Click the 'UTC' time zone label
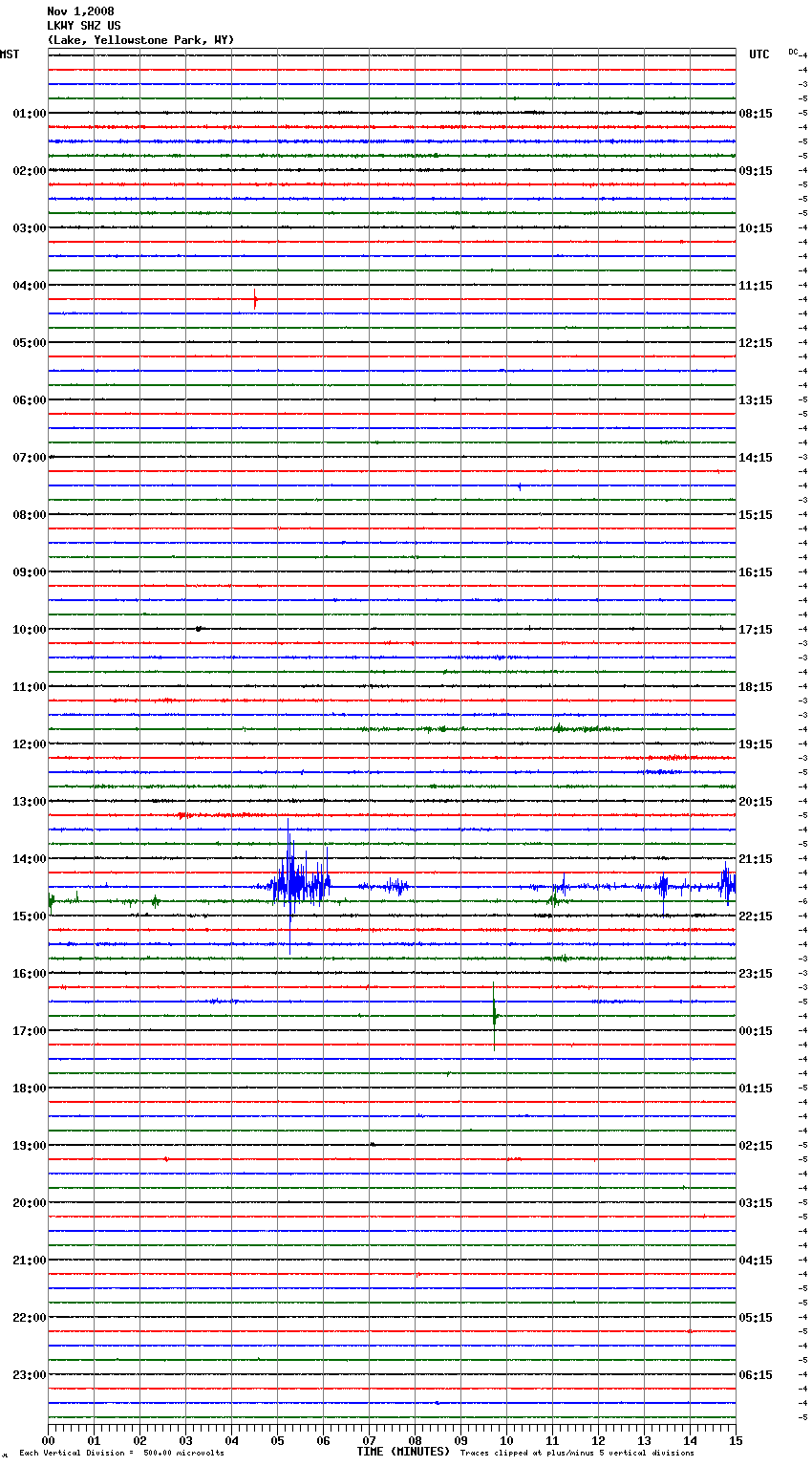The width and height of the screenshot is (812, 1466). [x=759, y=54]
